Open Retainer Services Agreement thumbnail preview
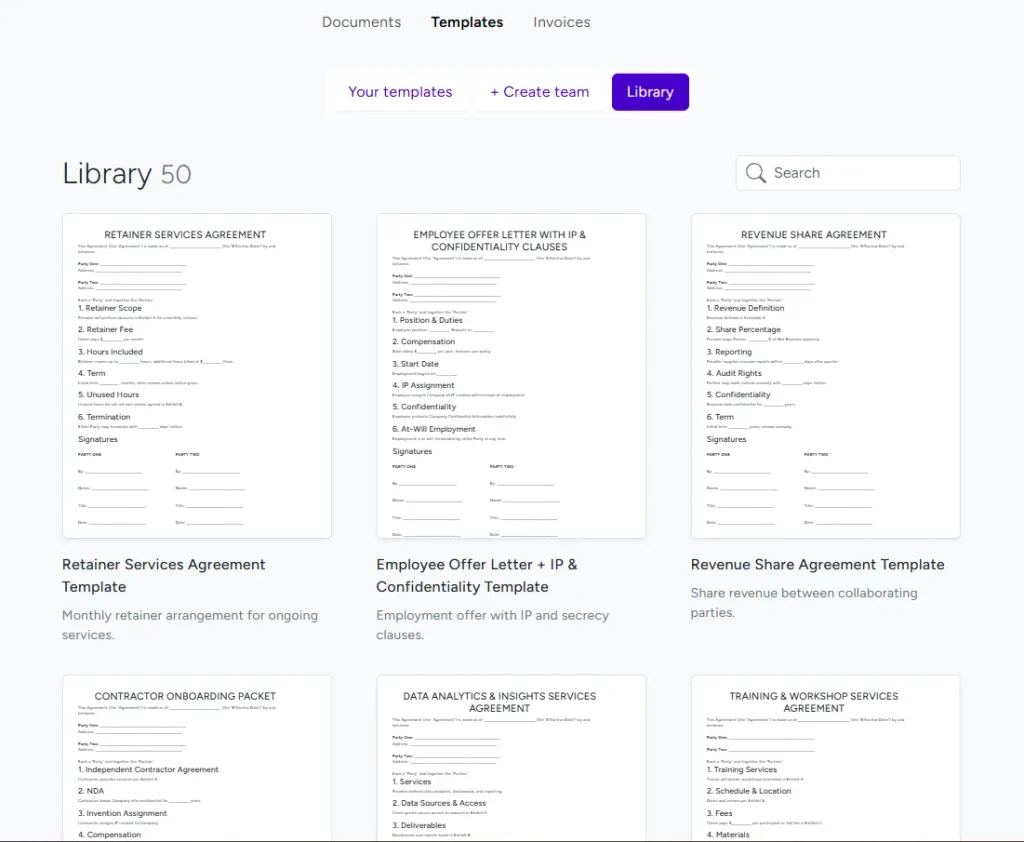1024x842 pixels. [x=197, y=376]
